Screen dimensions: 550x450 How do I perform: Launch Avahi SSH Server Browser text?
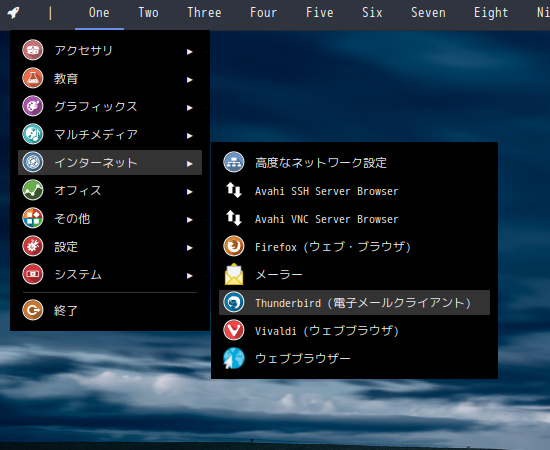point(327,191)
